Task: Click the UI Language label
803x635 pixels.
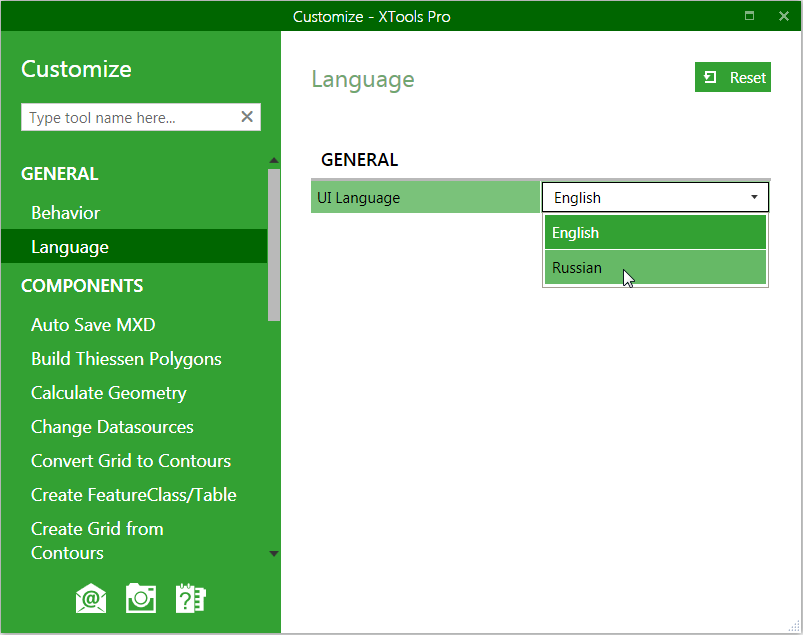Action: click(x=358, y=198)
